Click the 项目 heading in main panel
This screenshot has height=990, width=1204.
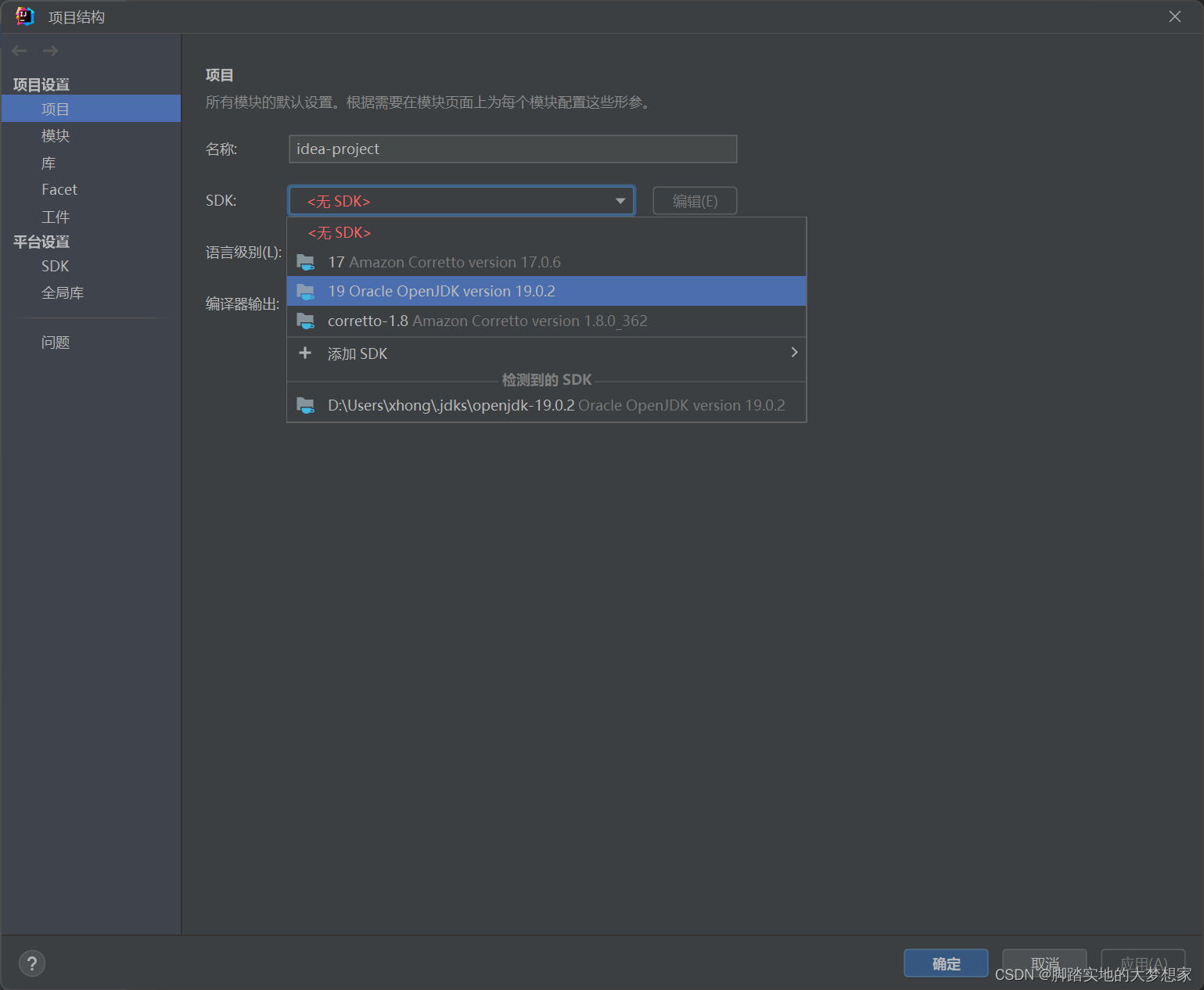point(220,75)
